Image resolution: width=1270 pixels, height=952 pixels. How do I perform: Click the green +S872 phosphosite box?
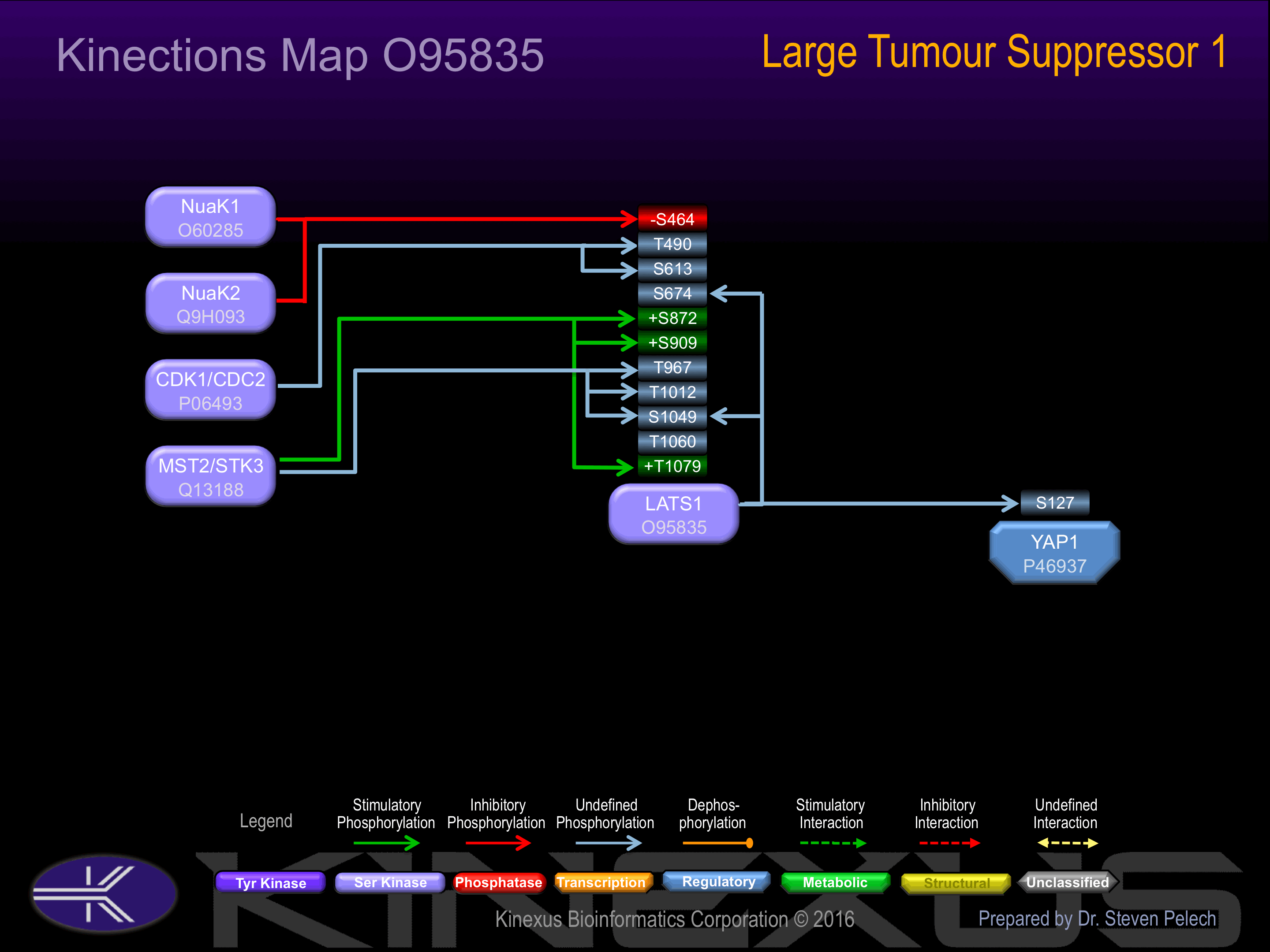[x=672, y=318]
